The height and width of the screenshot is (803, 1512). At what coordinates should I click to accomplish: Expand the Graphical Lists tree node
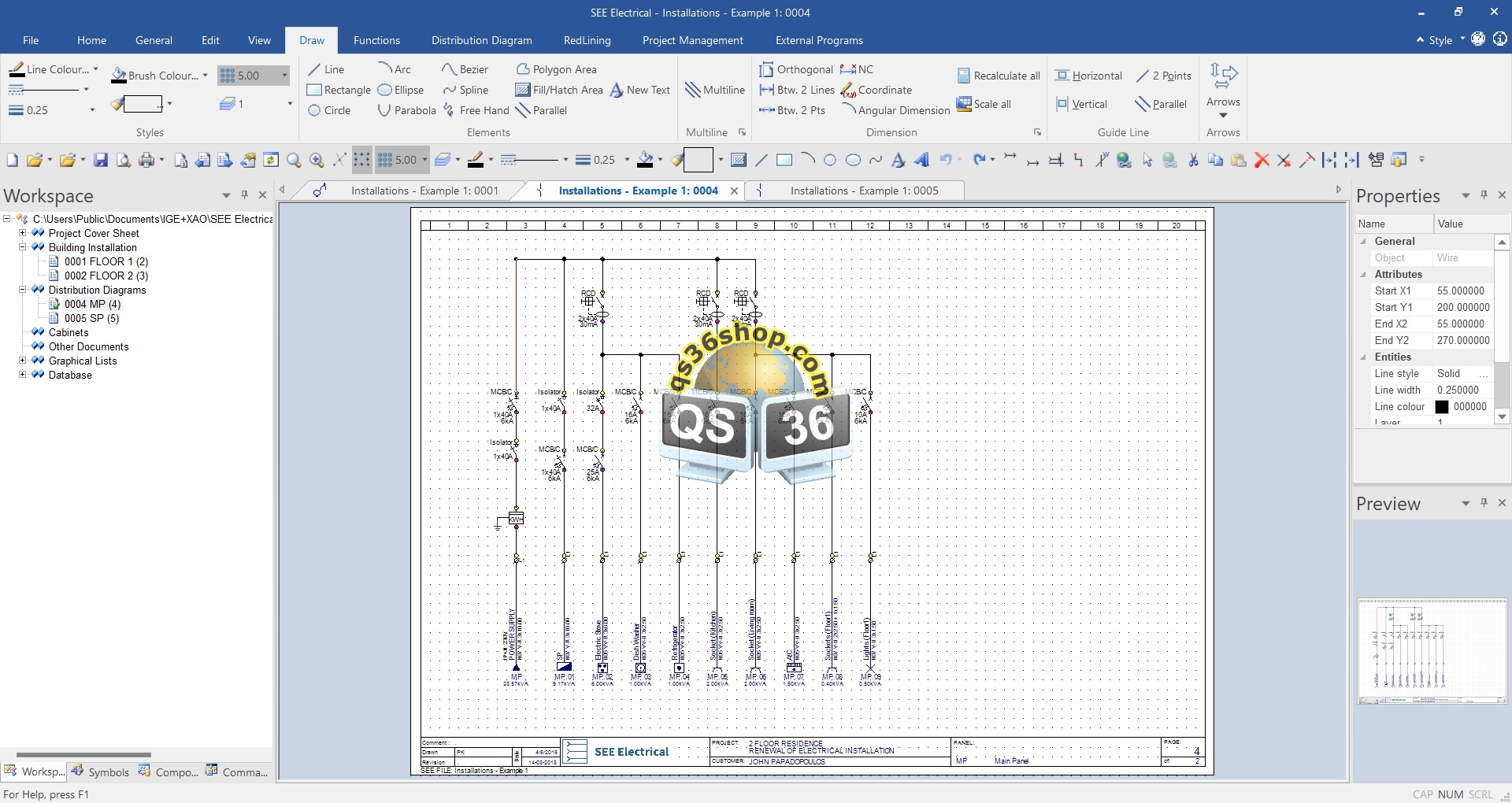[x=23, y=361]
